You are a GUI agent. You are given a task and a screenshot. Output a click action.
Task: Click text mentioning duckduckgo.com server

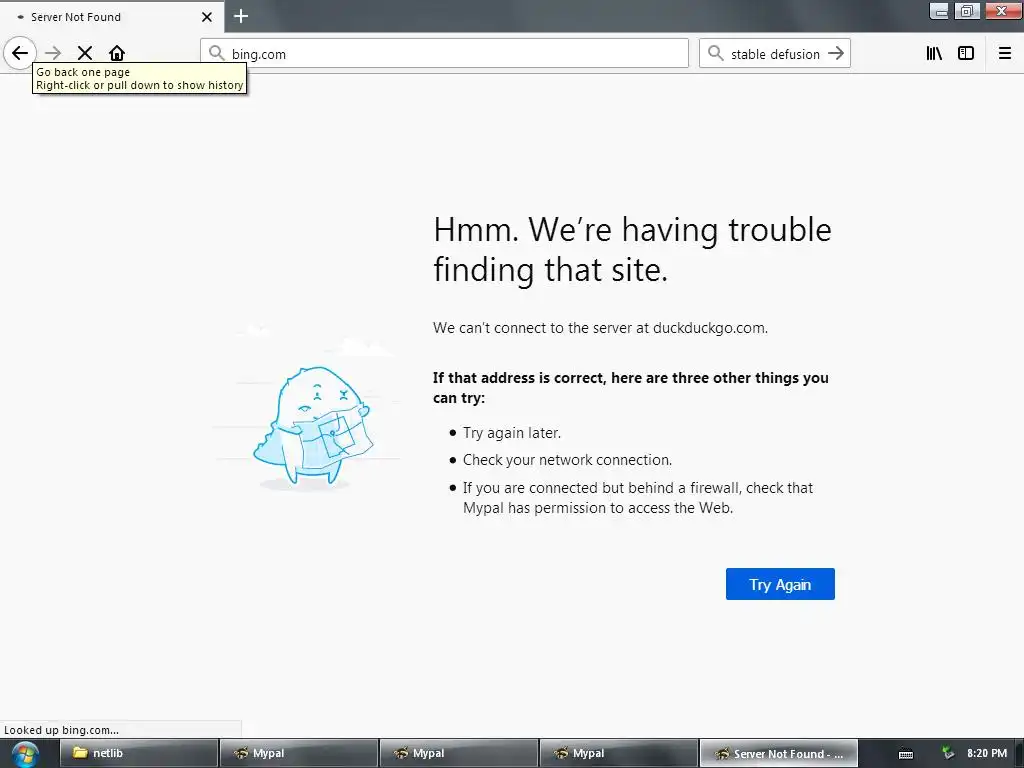(x=600, y=328)
